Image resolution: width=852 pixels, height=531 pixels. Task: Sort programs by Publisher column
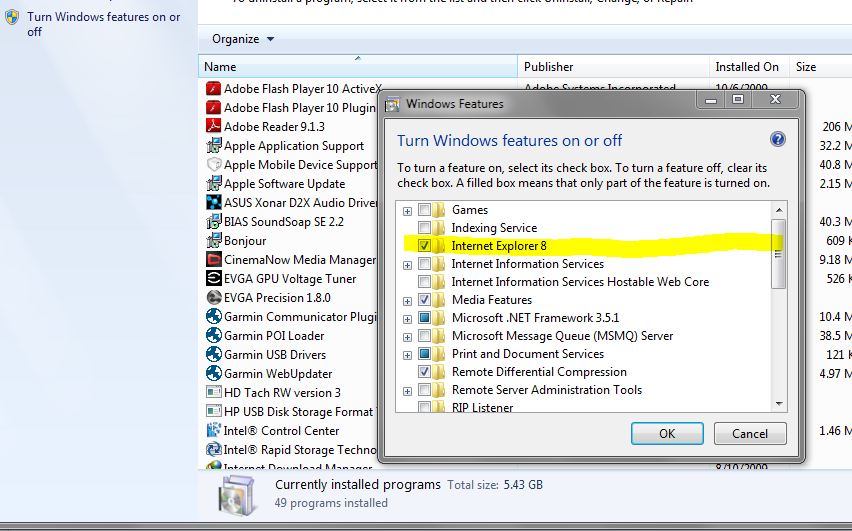pyautogui.click(x=613, y=66)
